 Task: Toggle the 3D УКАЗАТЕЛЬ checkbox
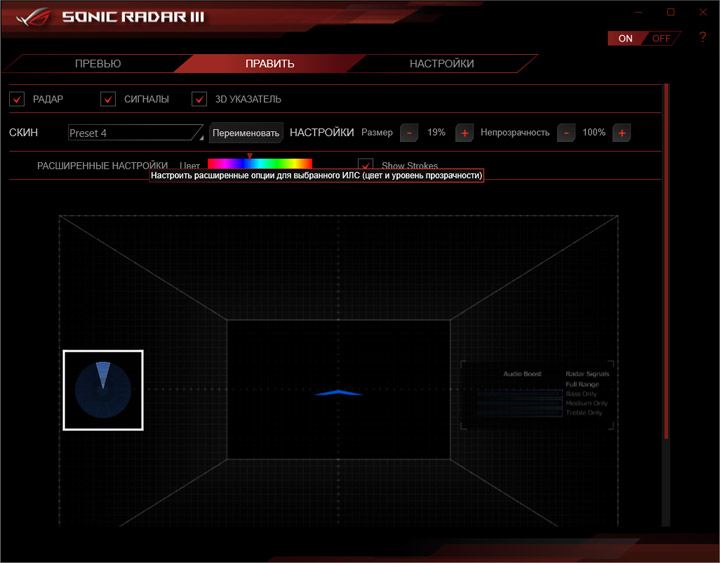pyautogui.click(x=199, y=99)
